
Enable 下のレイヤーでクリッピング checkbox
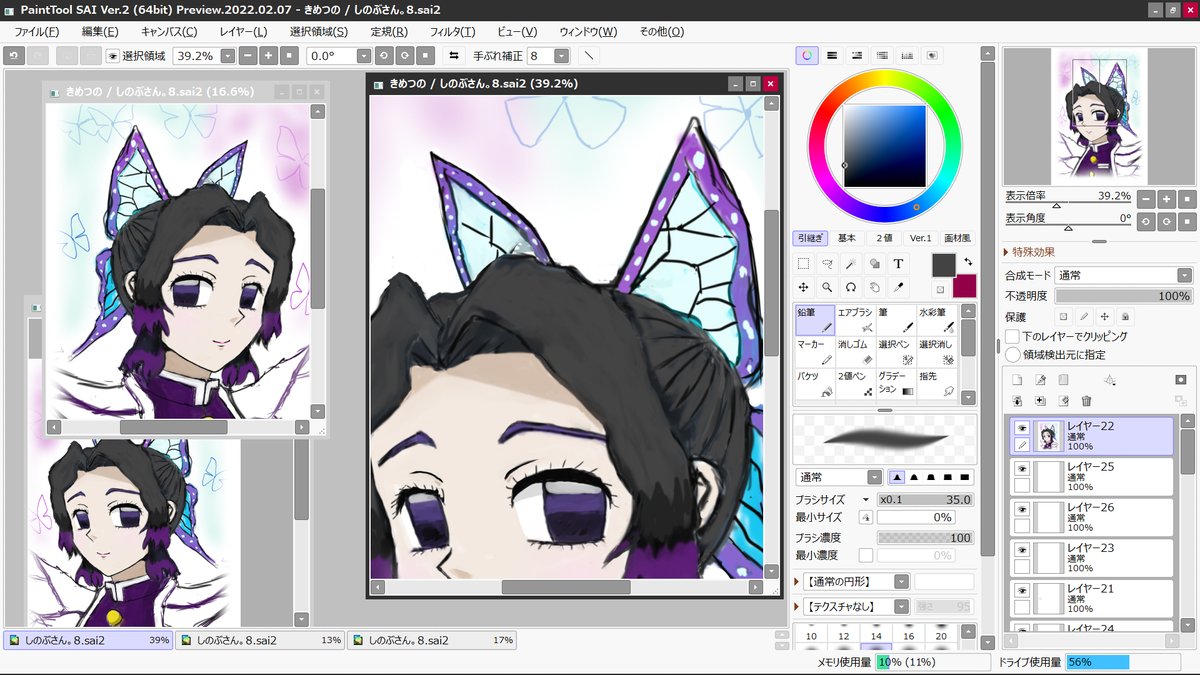(x=1013, y=337)
